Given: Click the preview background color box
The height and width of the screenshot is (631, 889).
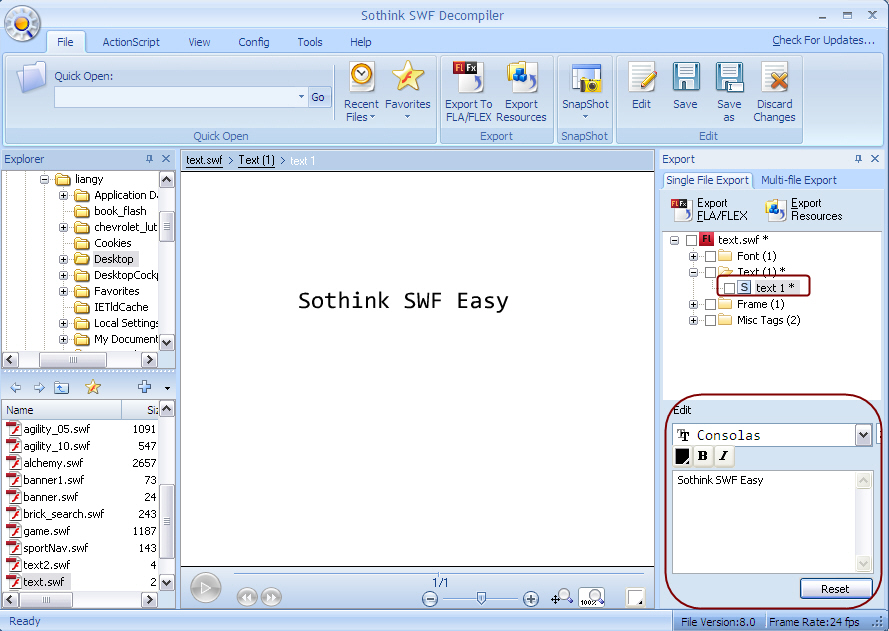Looking at the screenshot, I should click(635, 598).
